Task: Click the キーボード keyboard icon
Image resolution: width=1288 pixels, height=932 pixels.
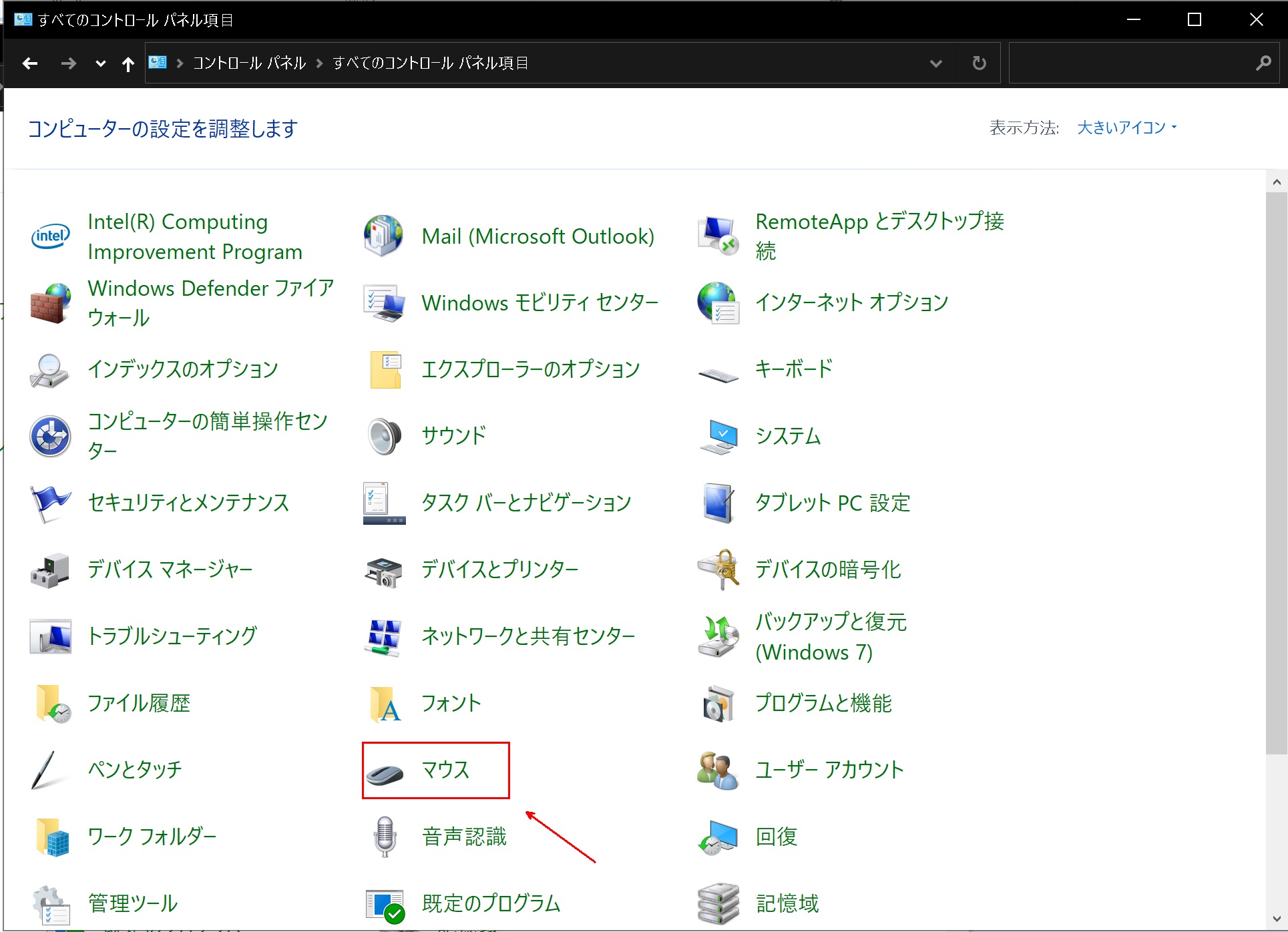Action: coord(718,375)
